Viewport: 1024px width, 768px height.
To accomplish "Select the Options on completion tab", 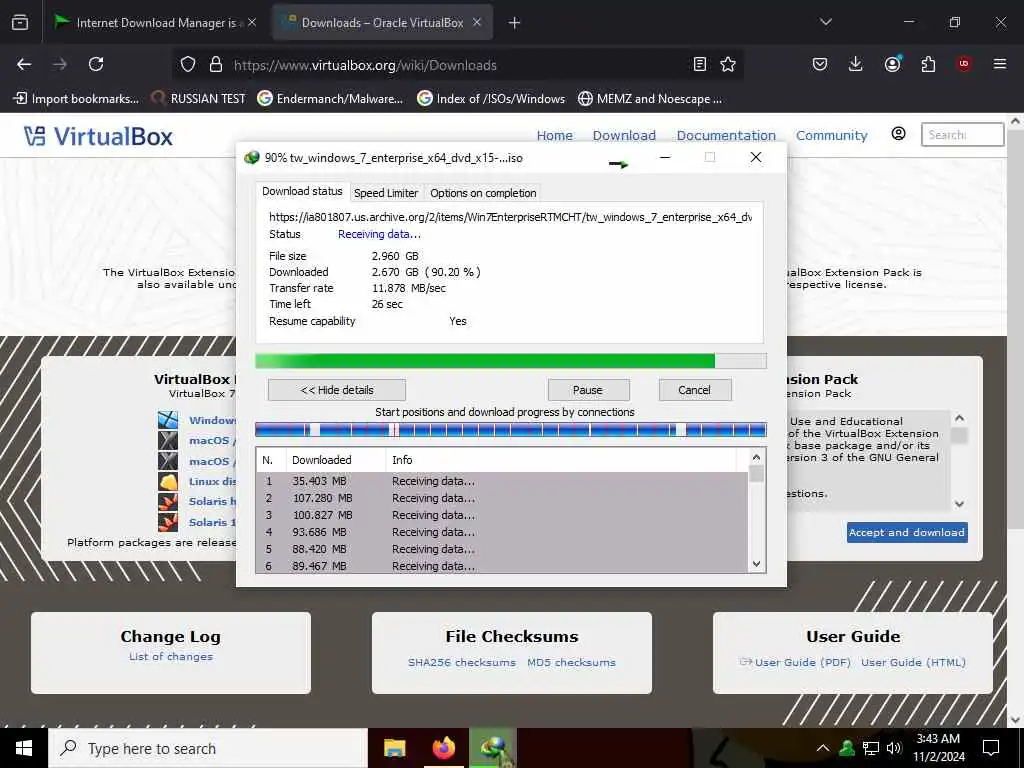I will [483, 193].
